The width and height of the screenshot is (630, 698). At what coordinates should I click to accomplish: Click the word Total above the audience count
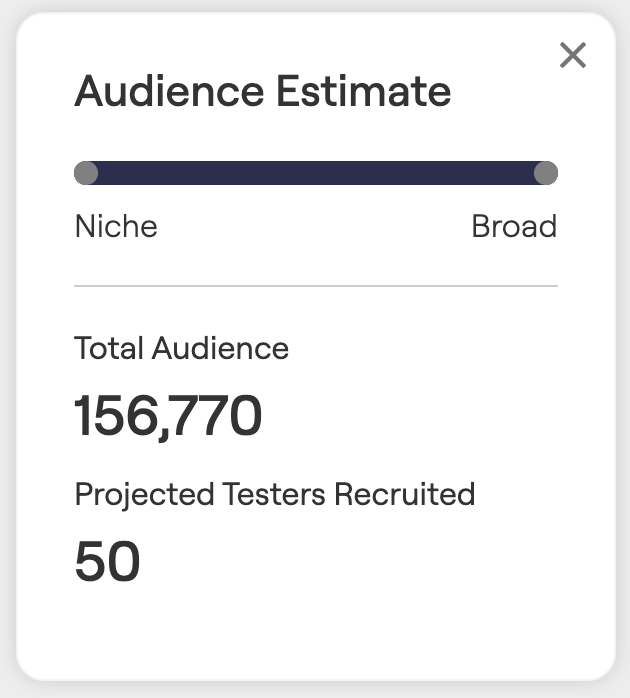109,348
